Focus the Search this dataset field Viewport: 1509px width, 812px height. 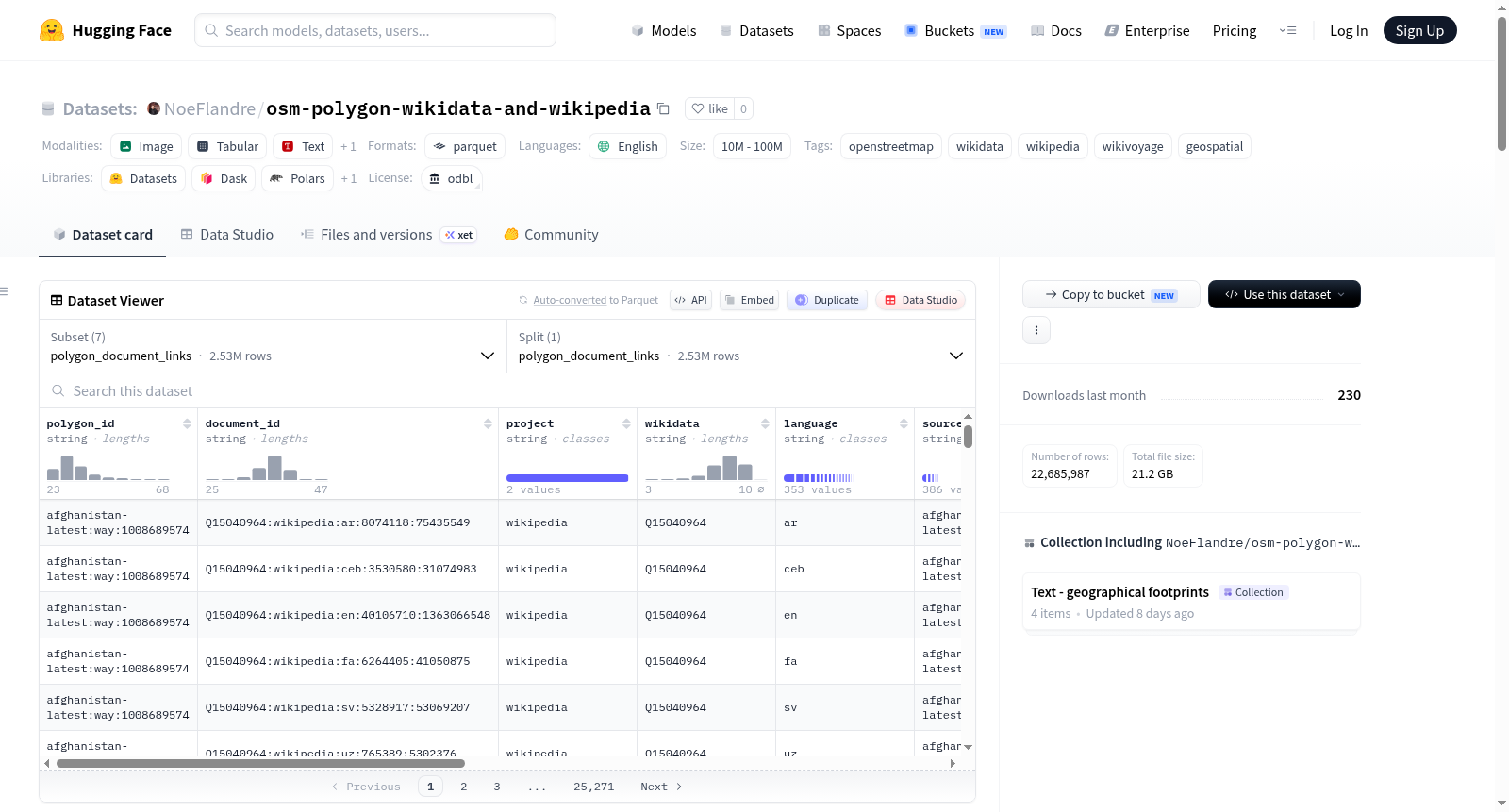coord(507,390)
